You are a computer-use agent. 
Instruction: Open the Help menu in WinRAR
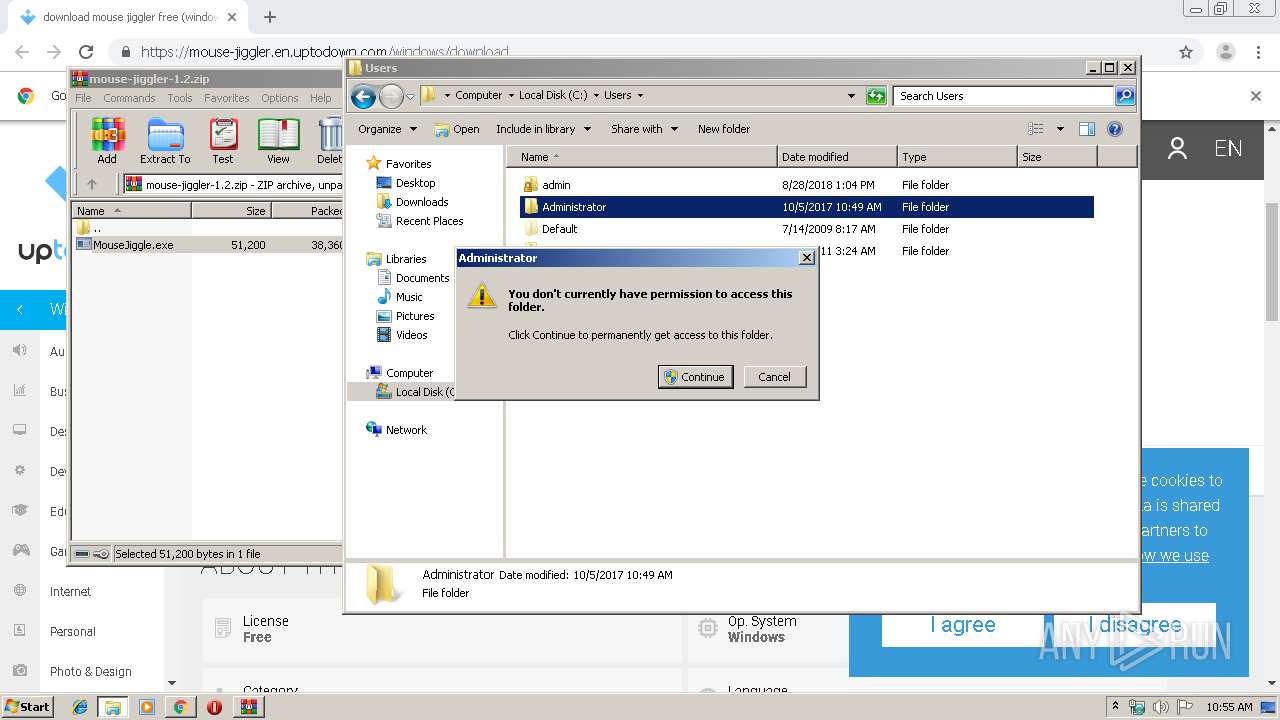[x=321, y=98]
